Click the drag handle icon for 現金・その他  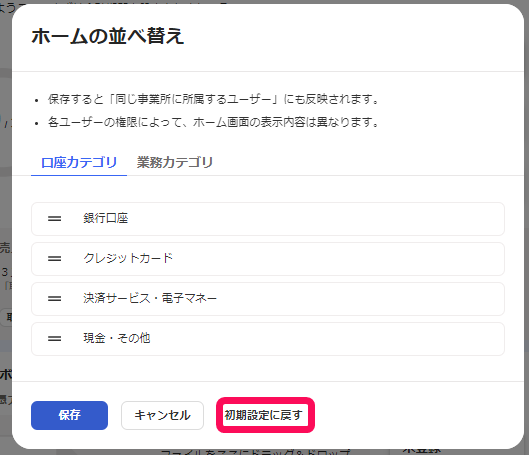(x=54, y=338)
